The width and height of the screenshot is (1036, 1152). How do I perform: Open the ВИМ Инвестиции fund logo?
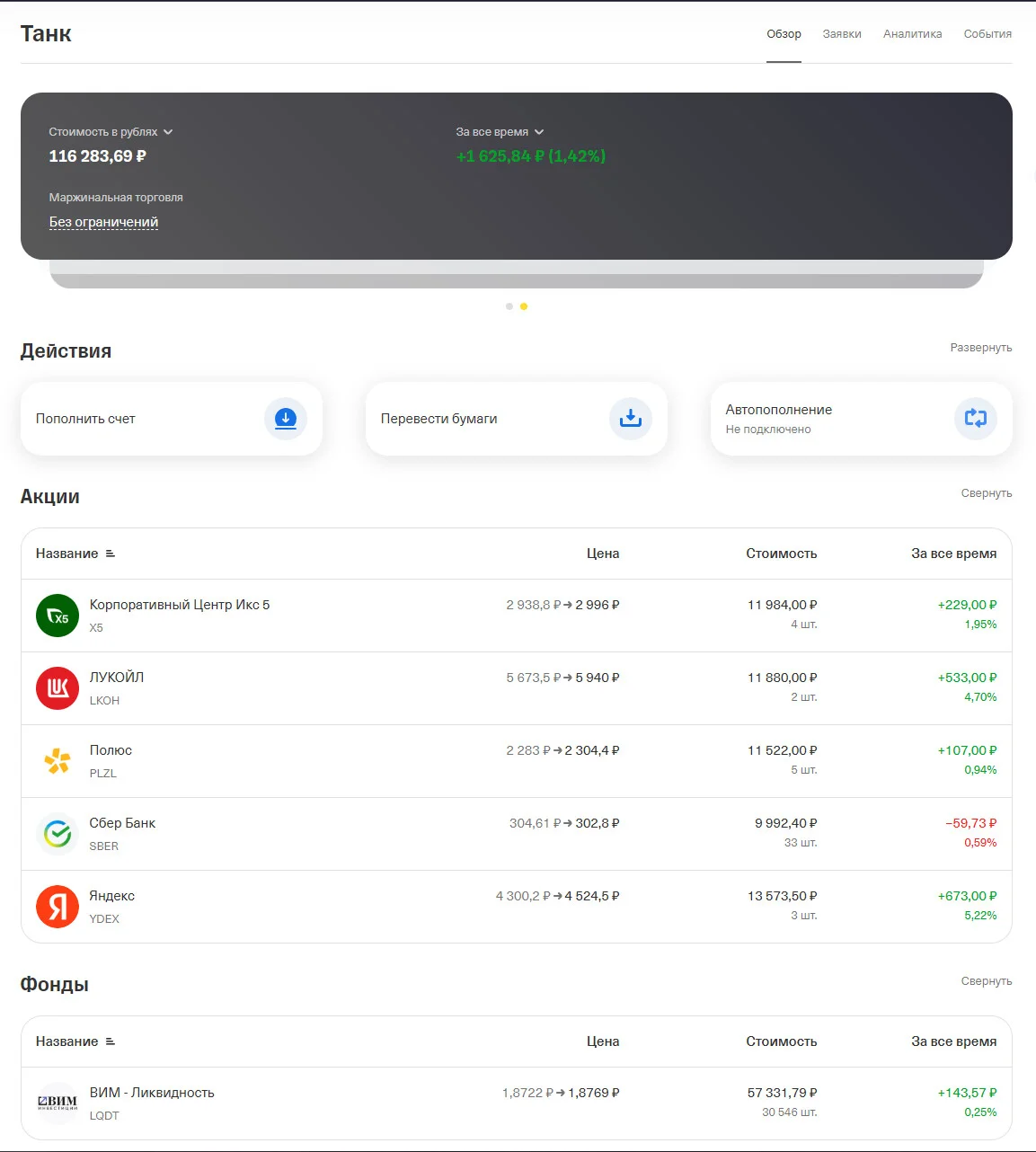58,1103
